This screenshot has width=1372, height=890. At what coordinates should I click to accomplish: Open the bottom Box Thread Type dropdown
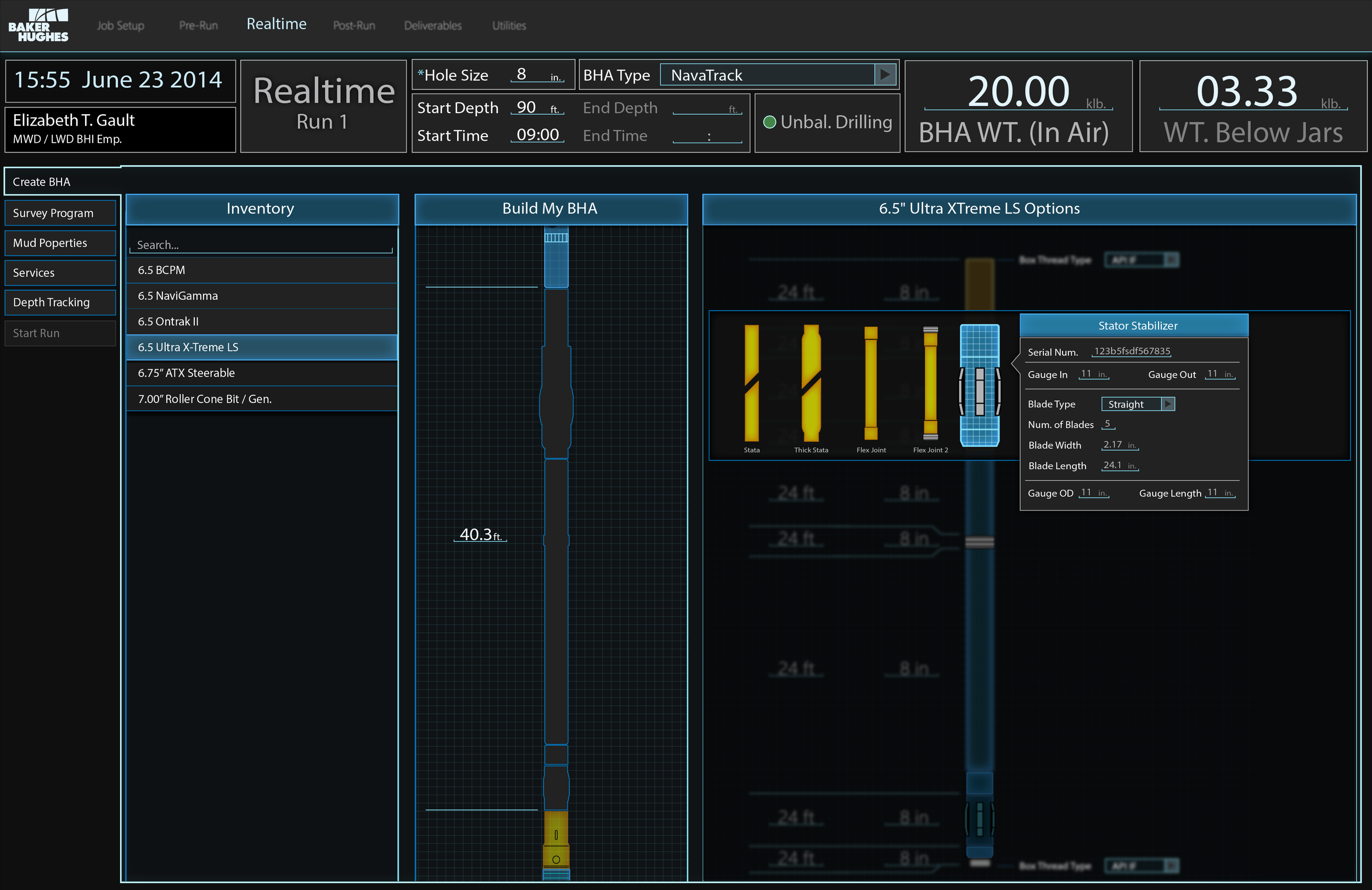pos(1142,865)
